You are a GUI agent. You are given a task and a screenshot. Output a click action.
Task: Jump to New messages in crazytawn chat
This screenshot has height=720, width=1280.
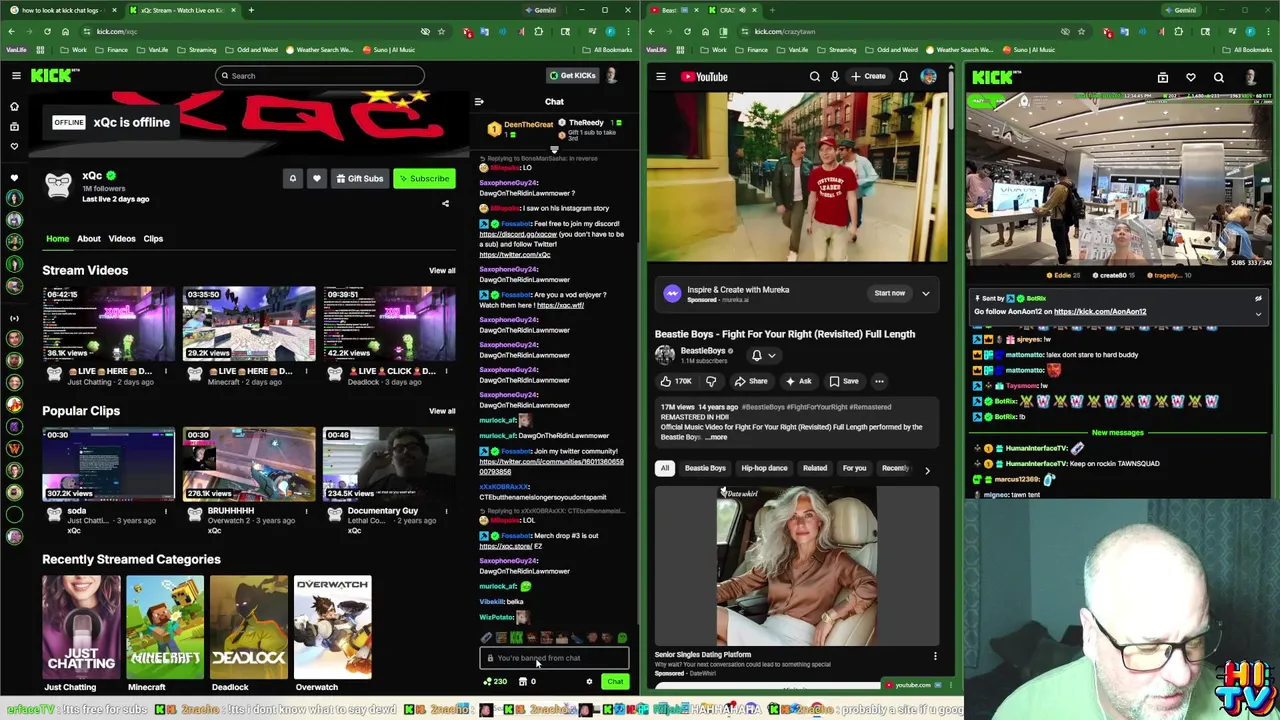point(1117,433)
